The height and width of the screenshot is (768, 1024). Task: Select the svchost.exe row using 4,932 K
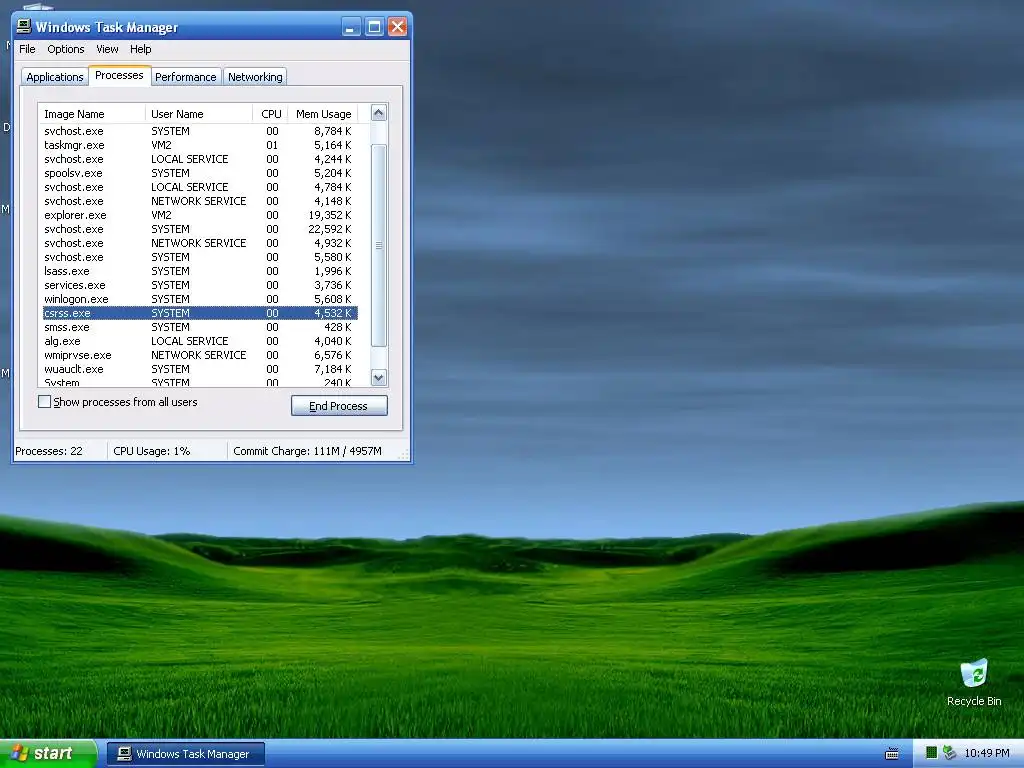tap(199, 243)
